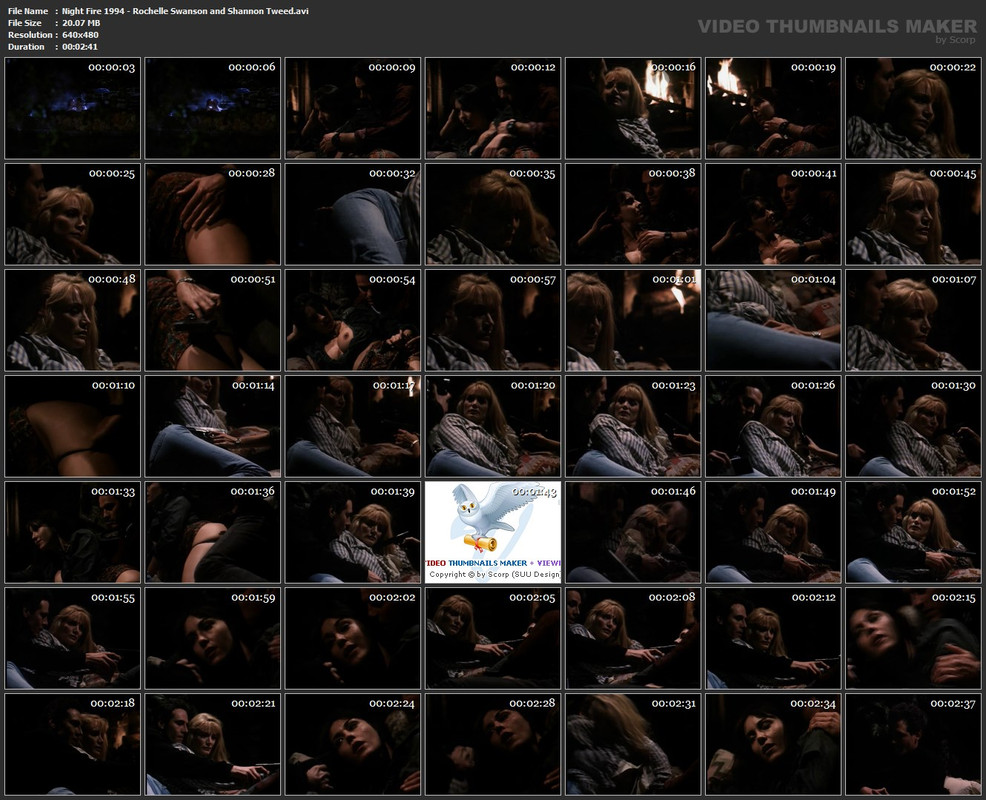986x800 pixels.
Task: Open the thumbnail marked 00:02:08
Action: tap(633, 638)
